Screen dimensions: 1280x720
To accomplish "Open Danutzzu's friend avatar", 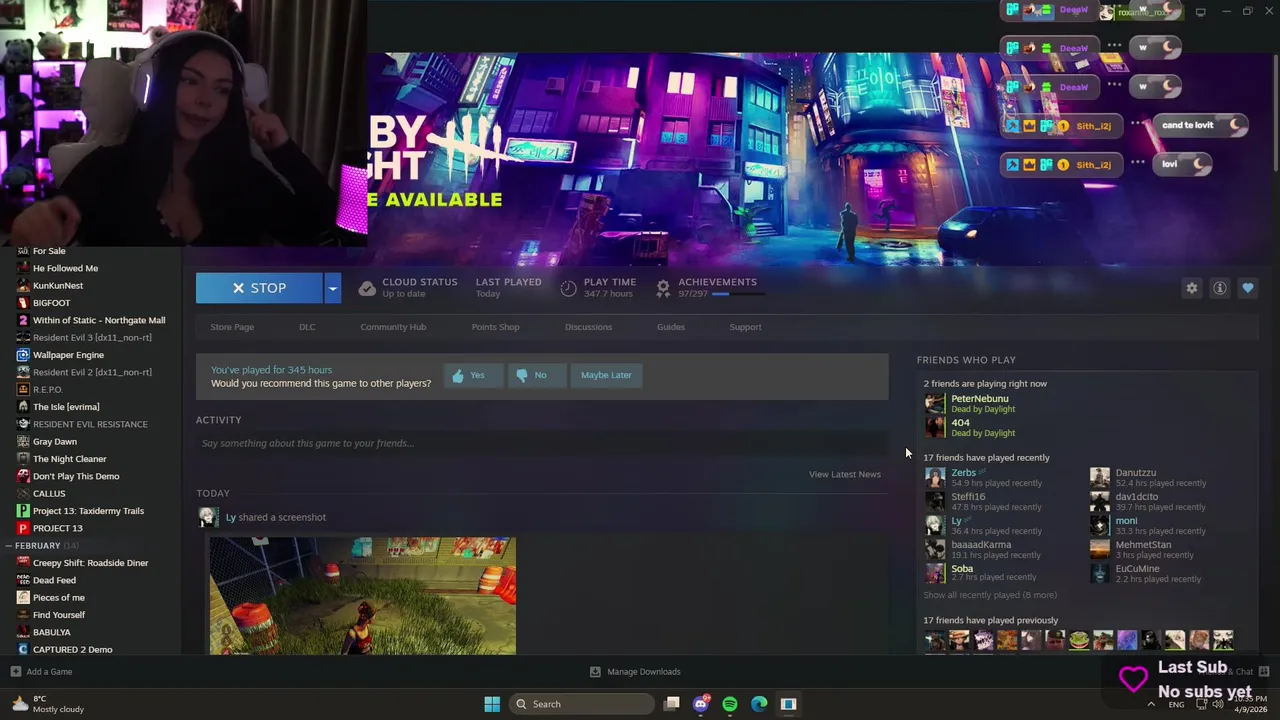I will pyautogui.click(x=1099, y=477).
